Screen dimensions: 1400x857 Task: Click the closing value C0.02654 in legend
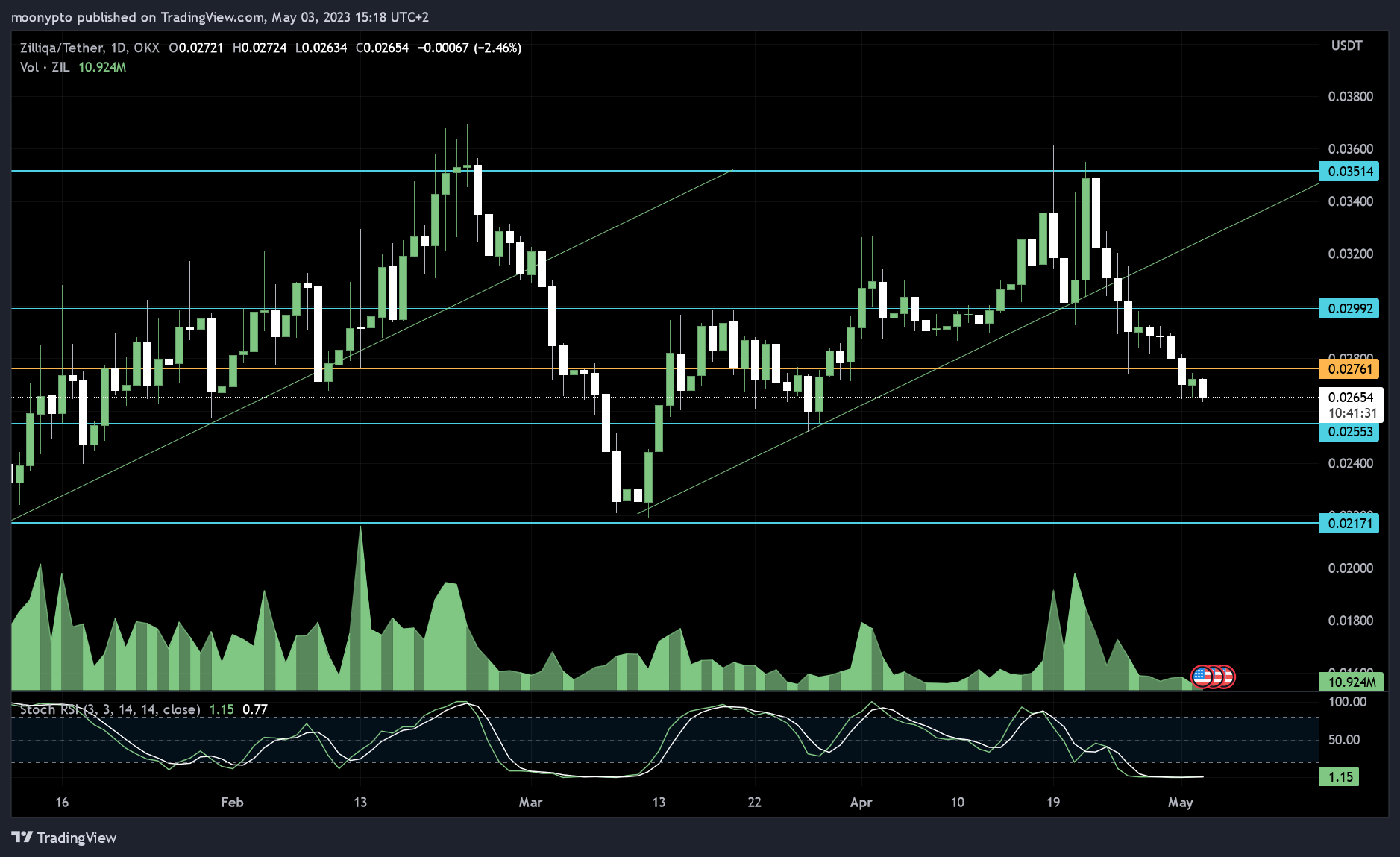382,48
